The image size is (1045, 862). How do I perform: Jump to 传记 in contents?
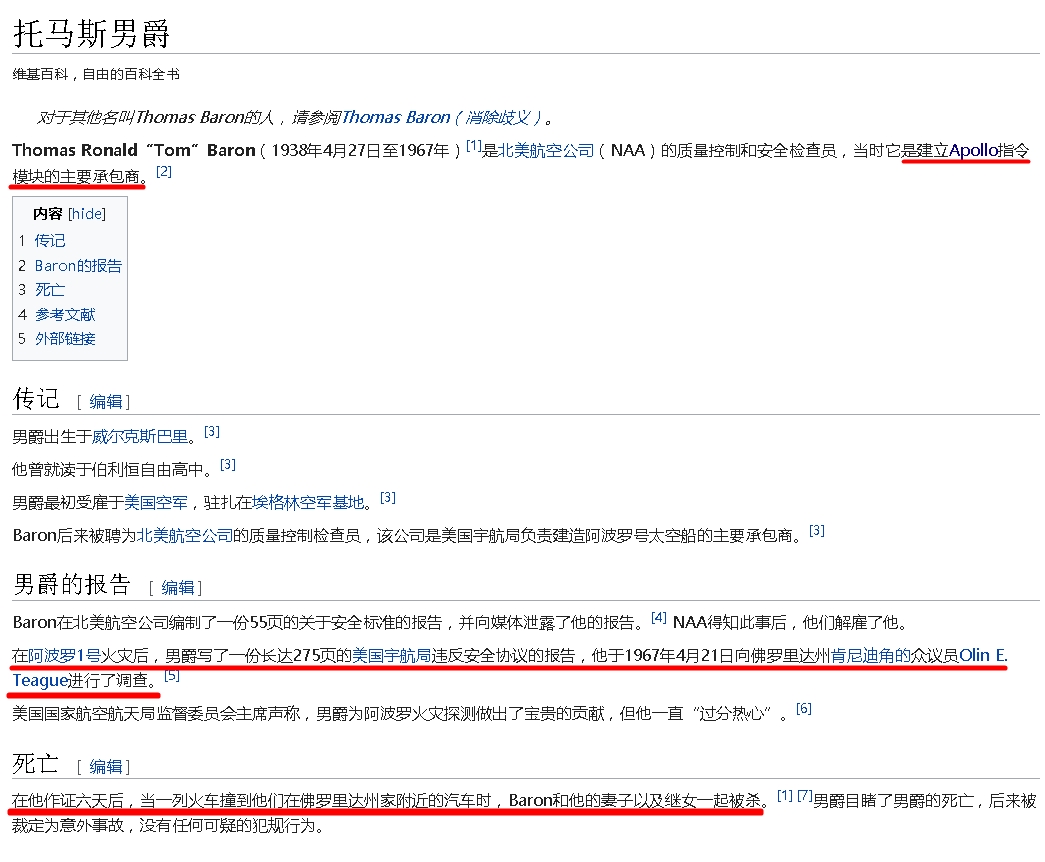click(50, 241)
